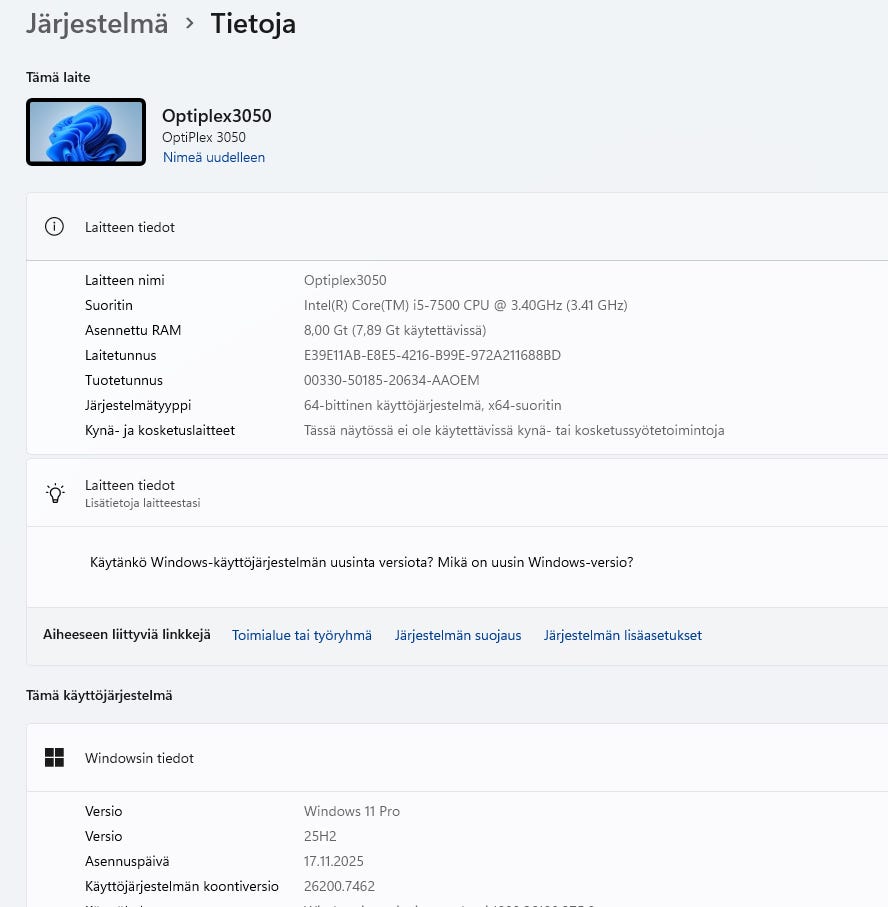Go back to the Järjestelmä breadcrumb
The height and width of the screenshot is (907, 888).
97,24
